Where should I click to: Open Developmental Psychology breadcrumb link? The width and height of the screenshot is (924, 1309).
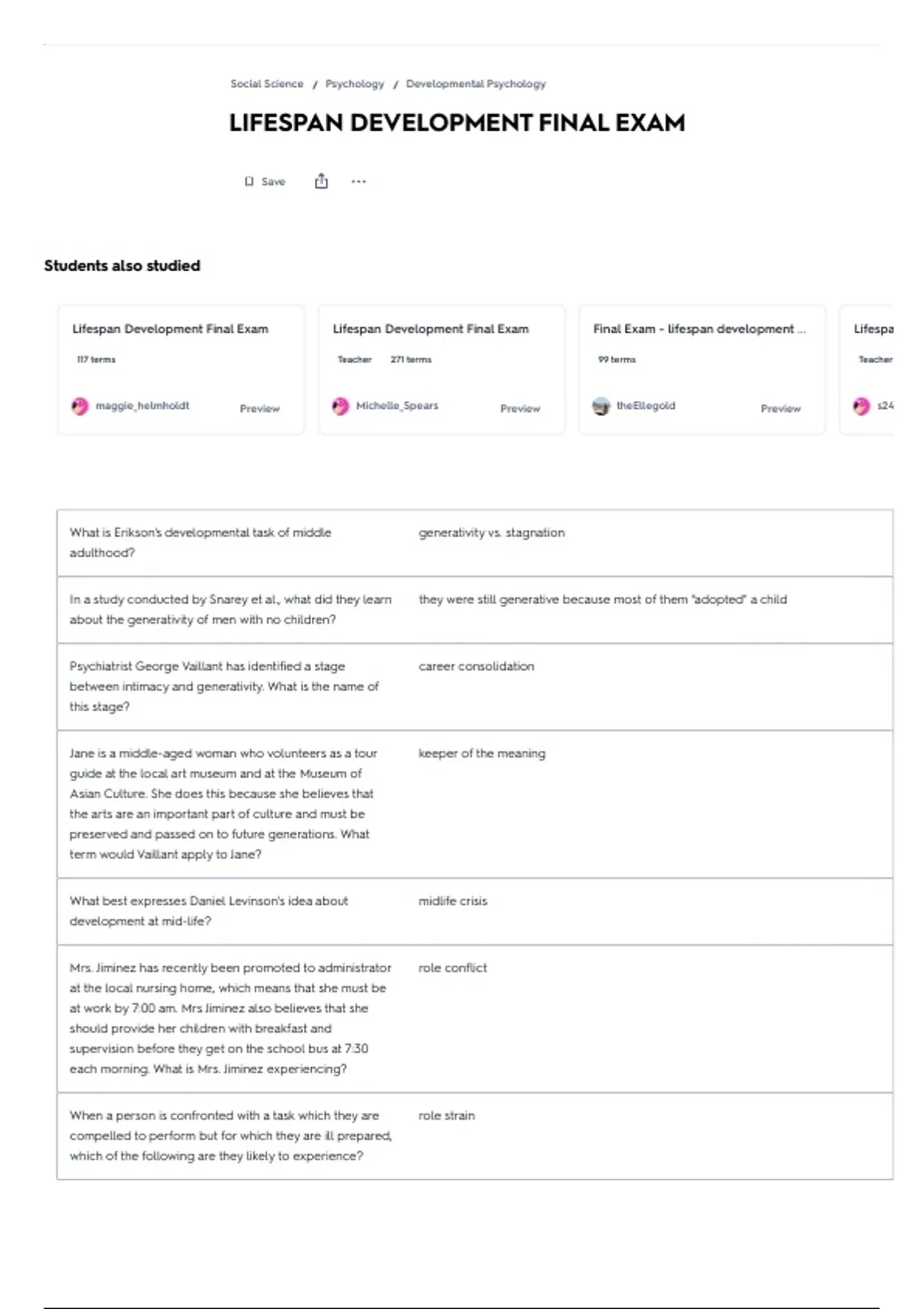coord(476,84)
